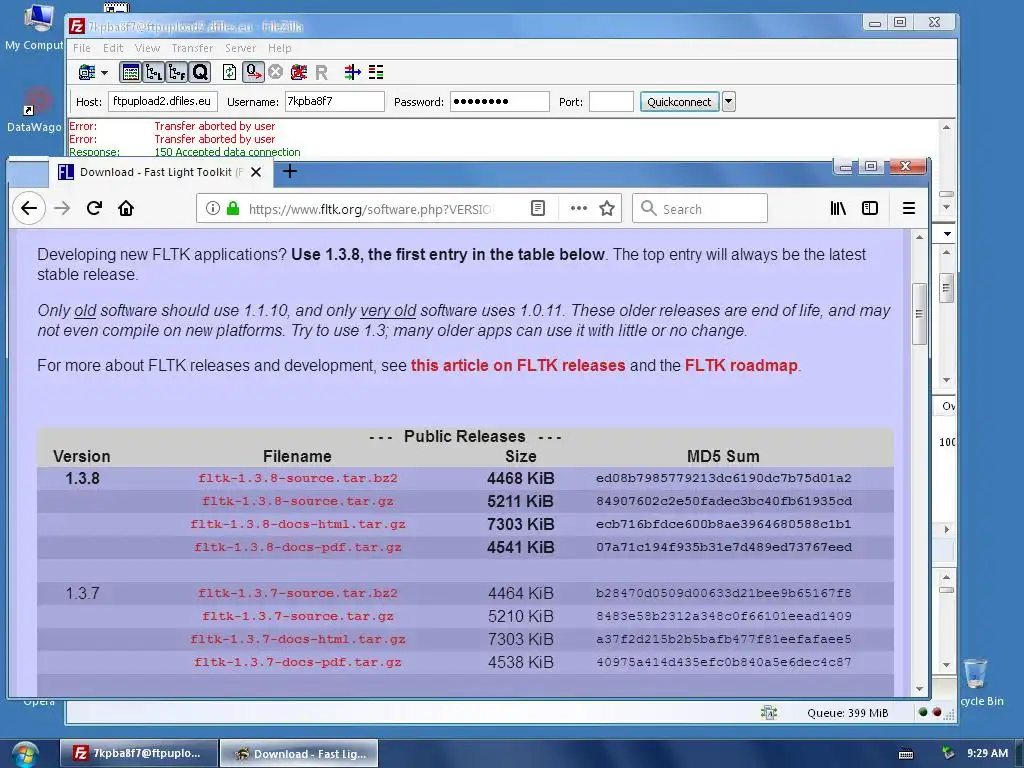Open FileZilla Edit menu

click(x=112, y=48)
